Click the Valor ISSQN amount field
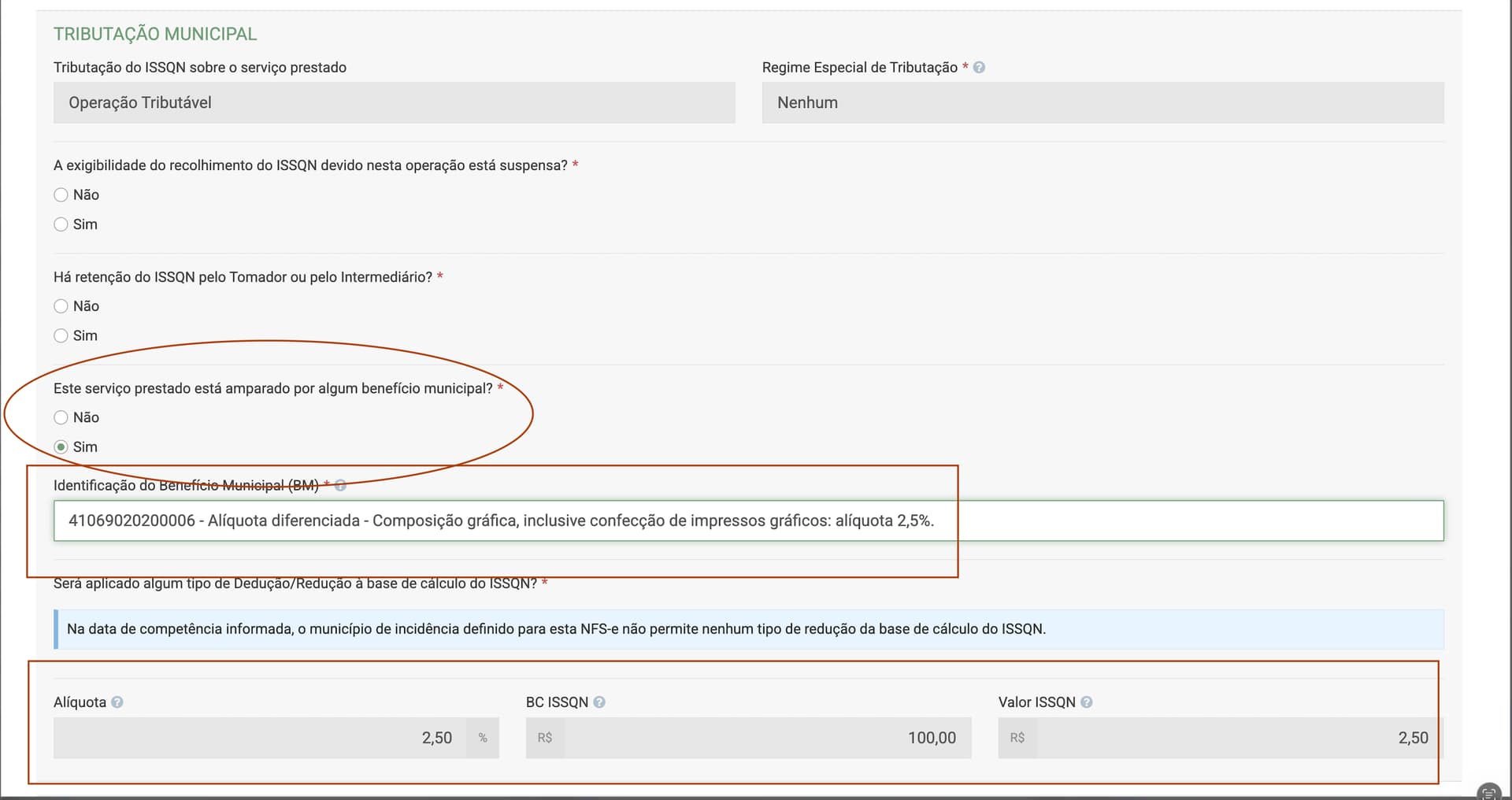This screenshot has height=800, width=1512. coord(1240,739)
